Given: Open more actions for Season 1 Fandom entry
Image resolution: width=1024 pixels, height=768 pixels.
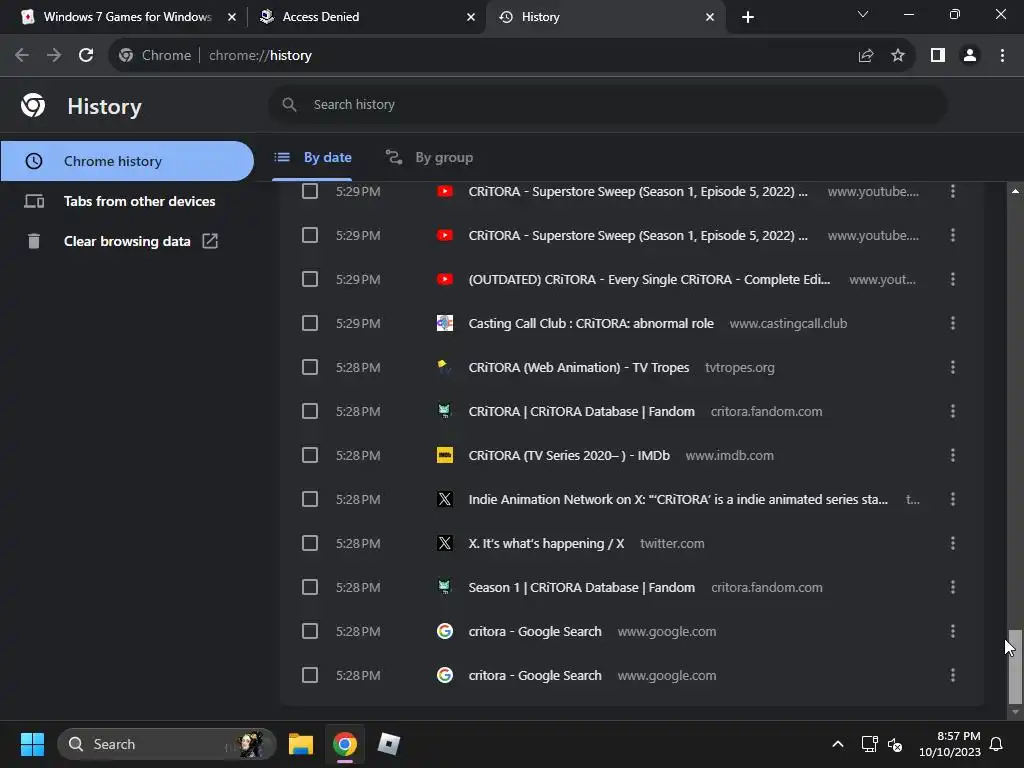Looking at the screenshot, I should point(953,587).
